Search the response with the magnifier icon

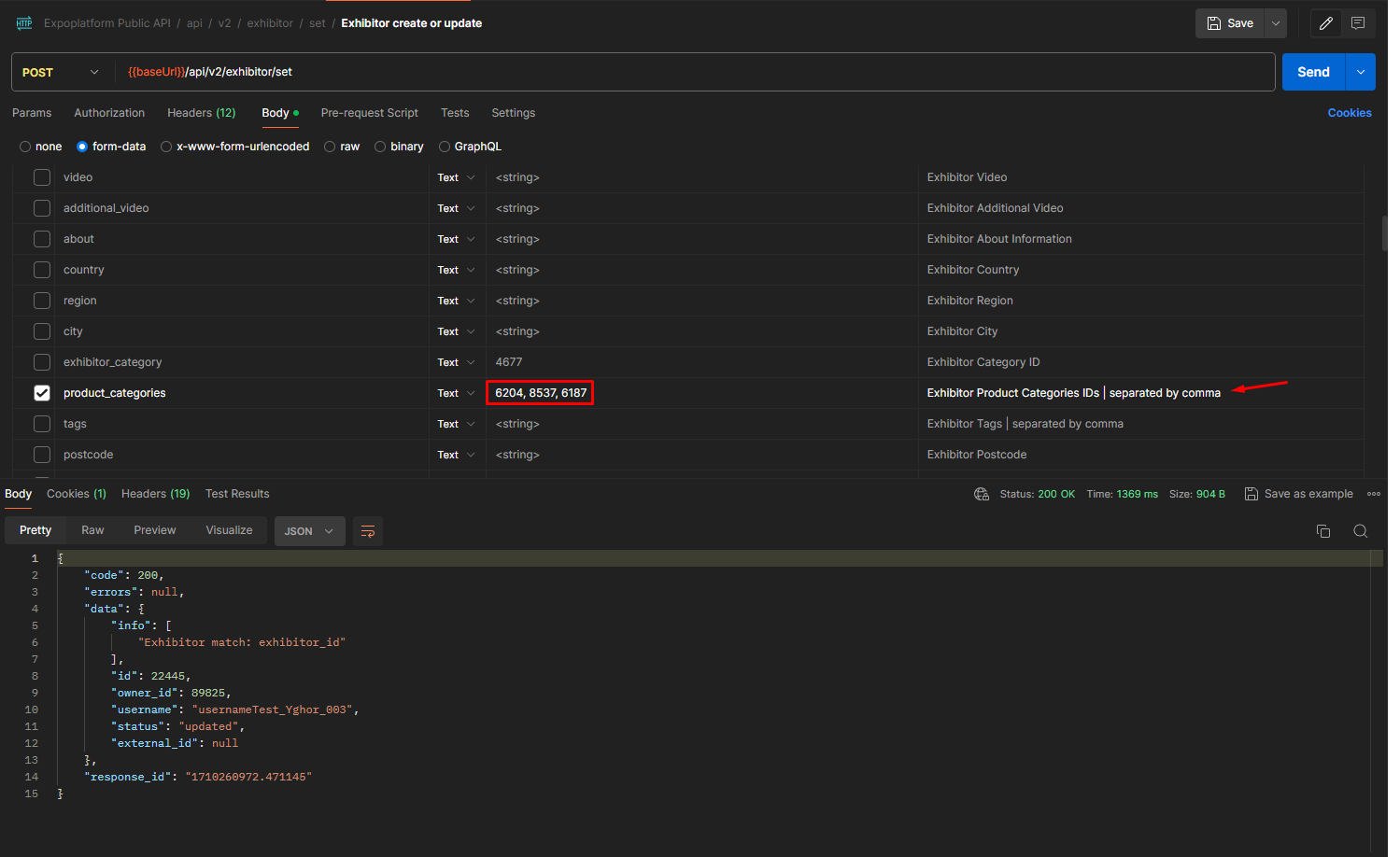(x=1361, y=530)
